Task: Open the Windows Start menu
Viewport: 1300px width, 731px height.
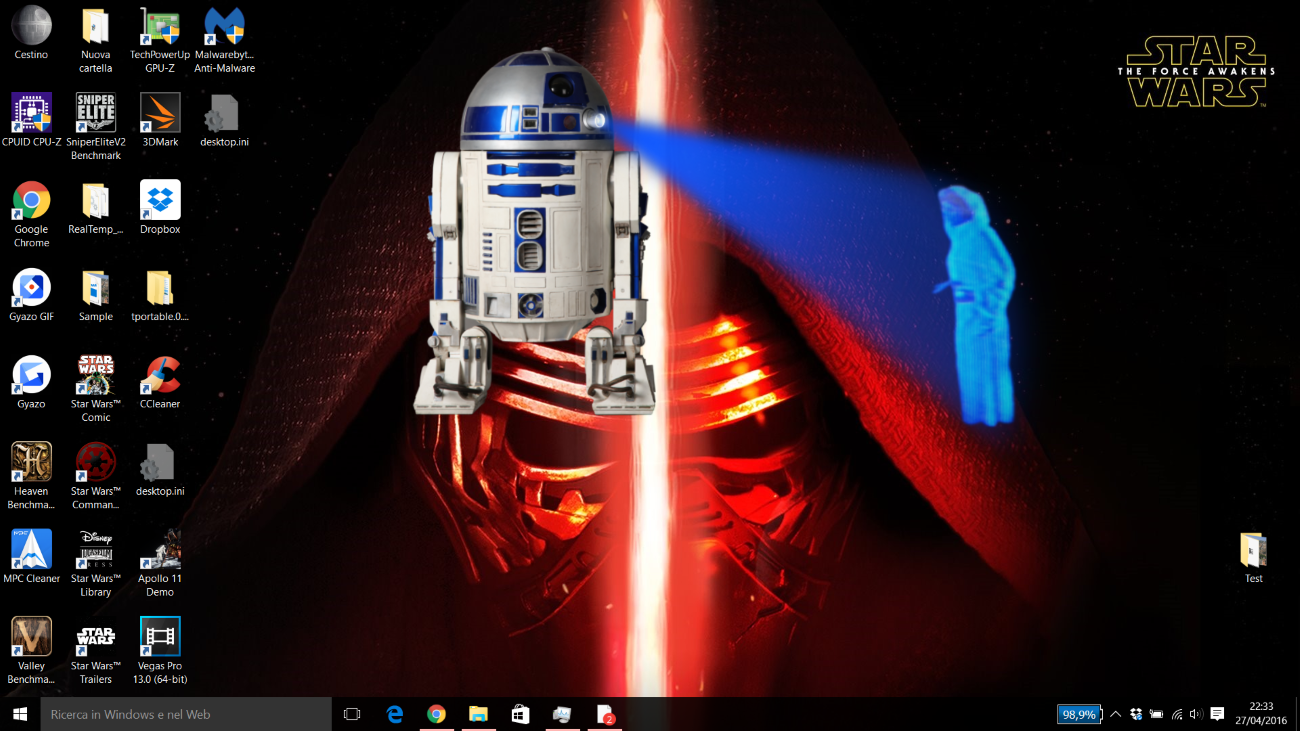Action: (x=19, y=714)
